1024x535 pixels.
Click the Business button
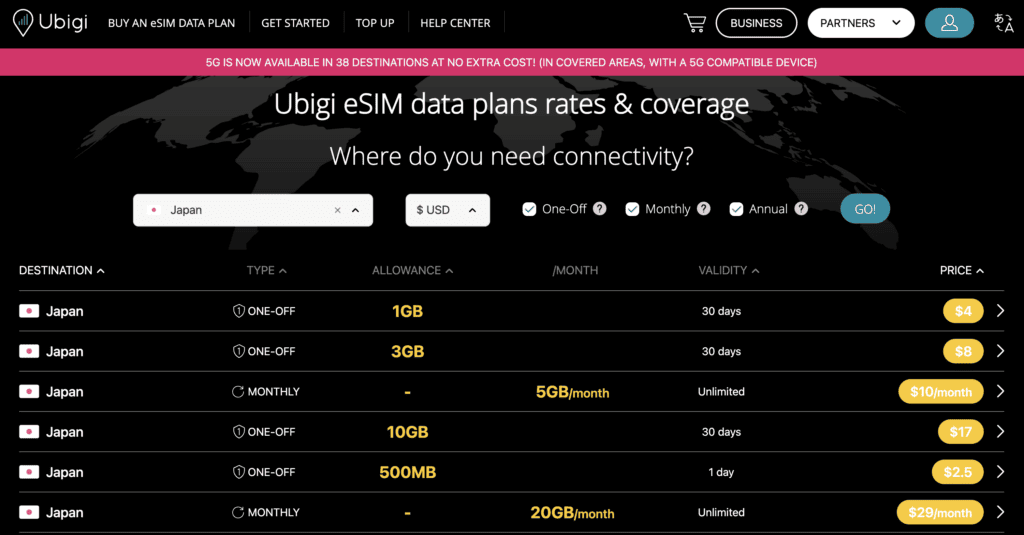tap(756, 23)
